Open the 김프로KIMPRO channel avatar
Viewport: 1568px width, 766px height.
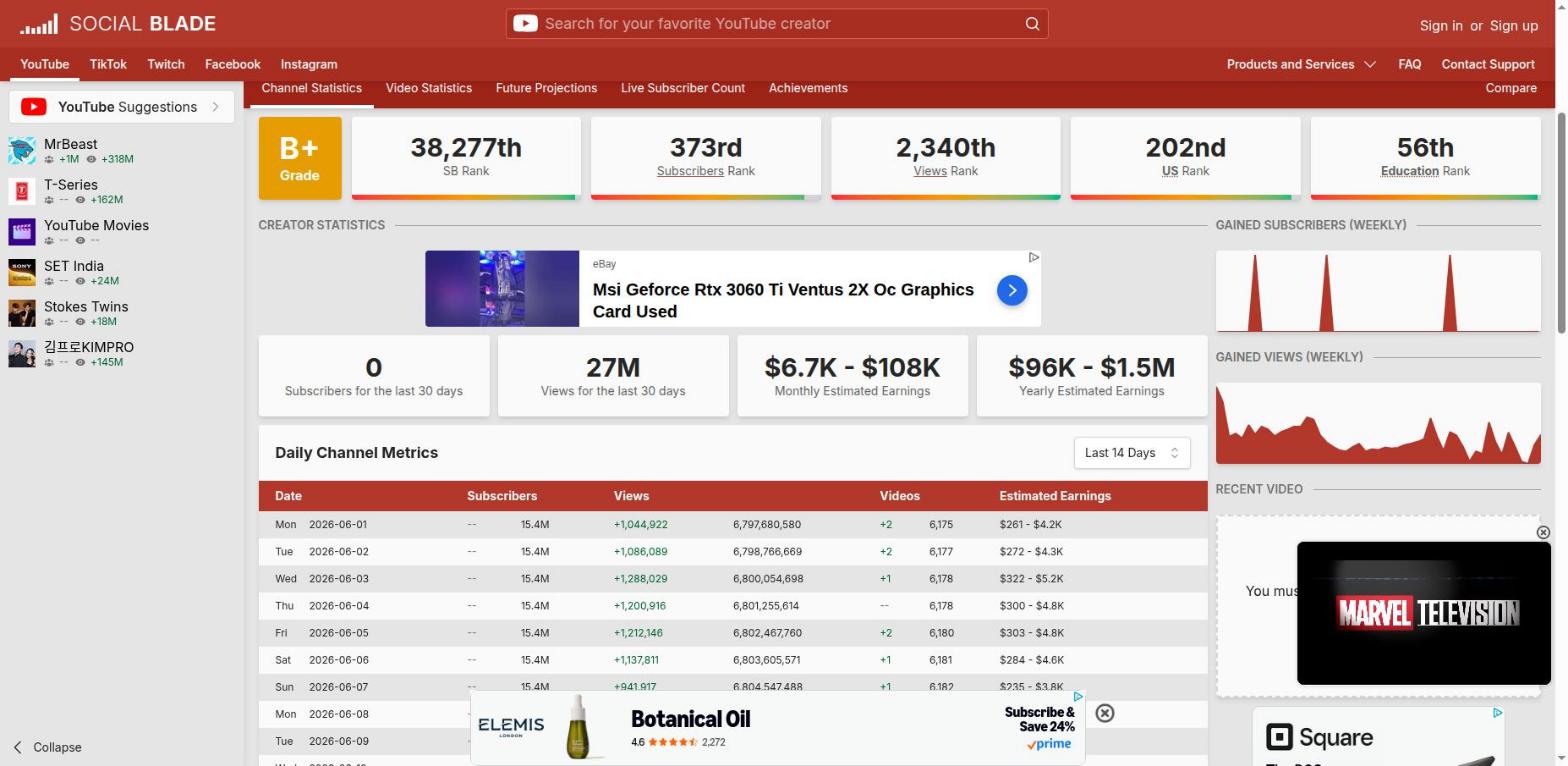point(22,353)
